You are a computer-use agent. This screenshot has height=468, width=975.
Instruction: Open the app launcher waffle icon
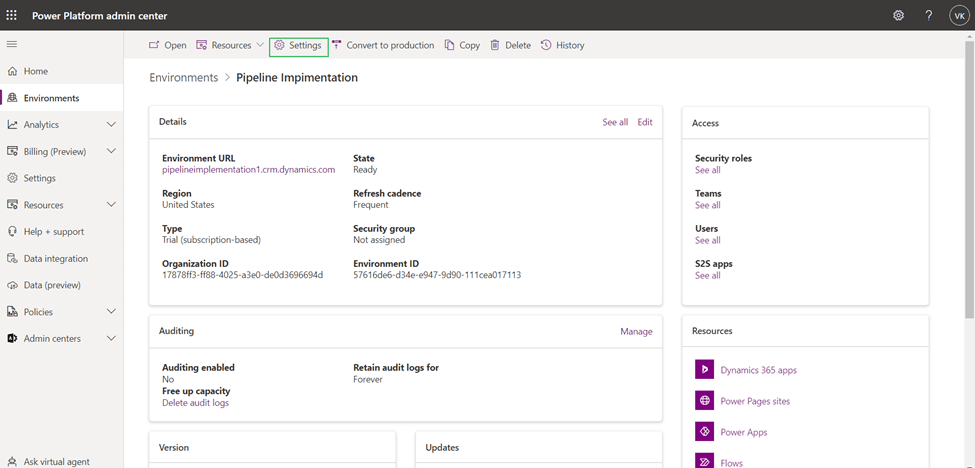(12, 16)
